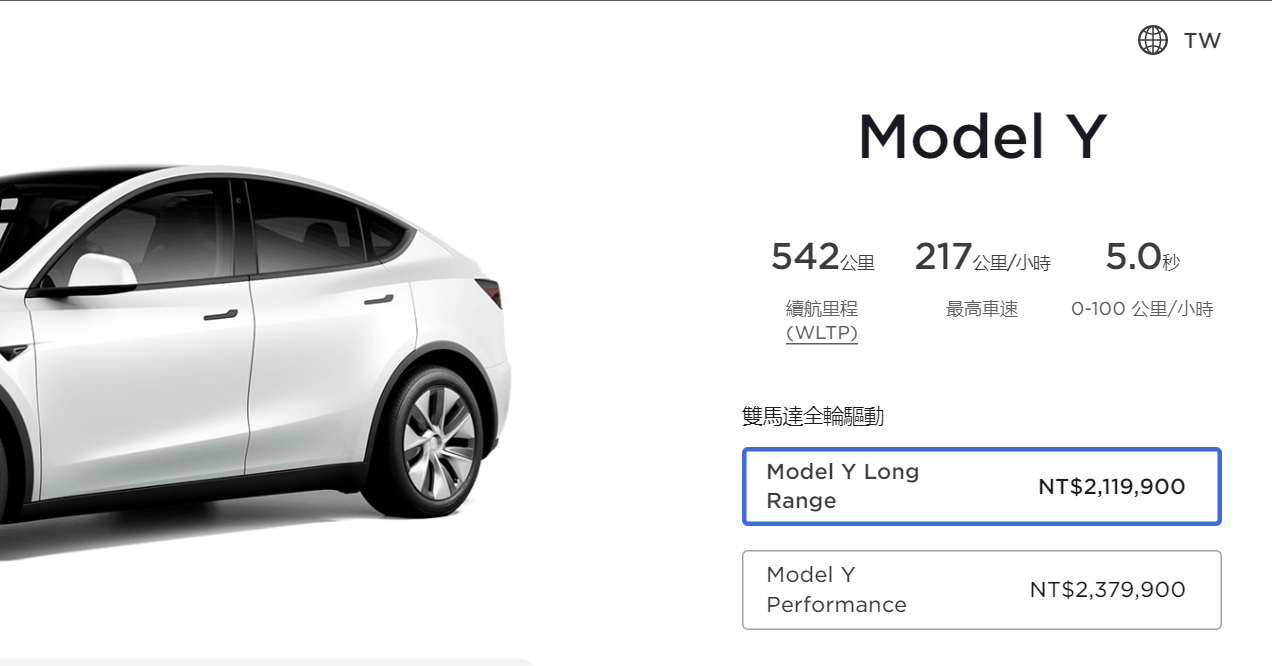Click the 5.0秒 acceleration figure

(x=1141, y=257)
